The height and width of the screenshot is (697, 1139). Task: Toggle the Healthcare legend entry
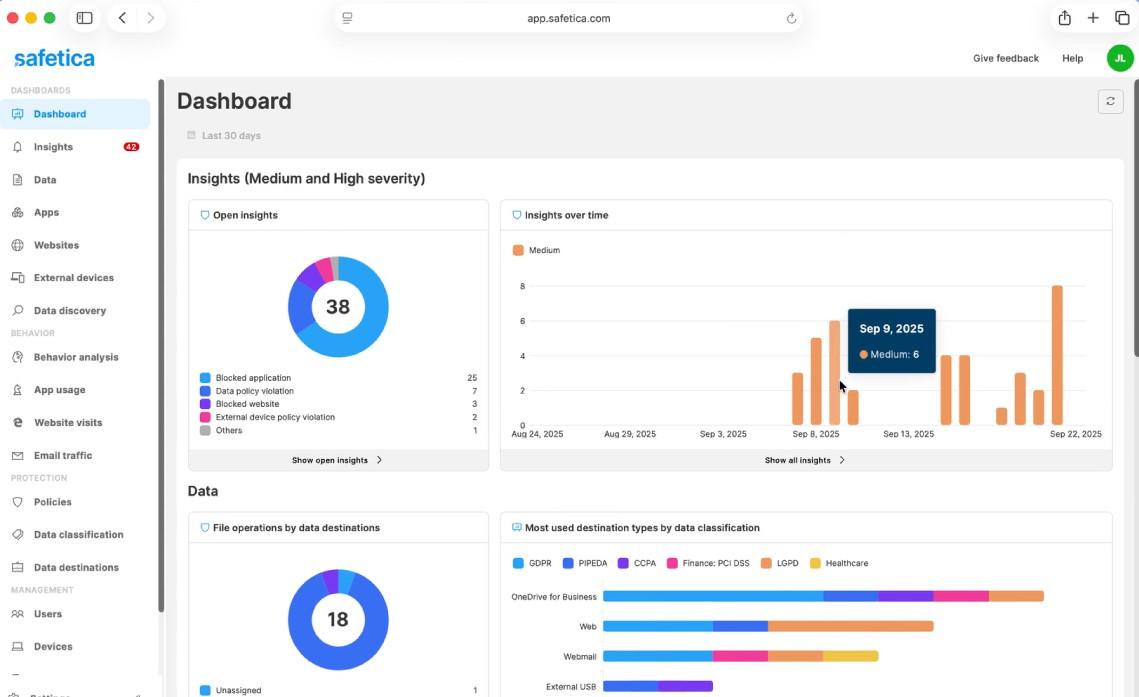(x=839, y=563)
